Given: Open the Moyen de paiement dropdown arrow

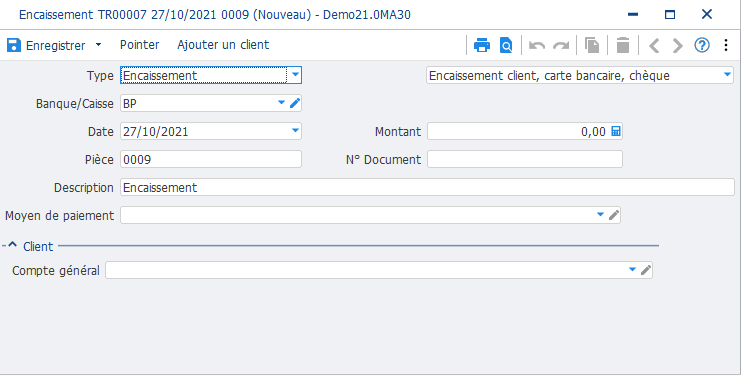Looking at the screenshot, I should click(x=600, y=214).
